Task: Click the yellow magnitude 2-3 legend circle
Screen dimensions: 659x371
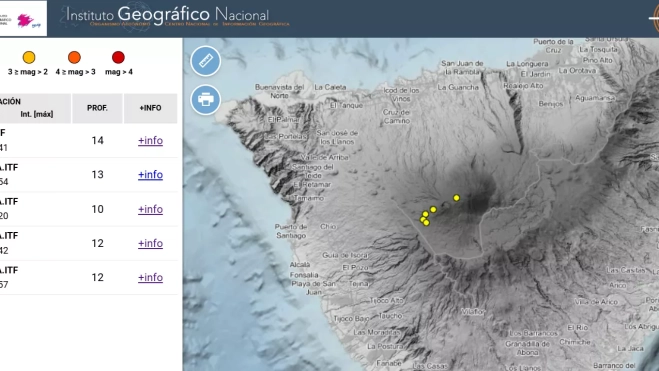Action: tap(29, 57)
